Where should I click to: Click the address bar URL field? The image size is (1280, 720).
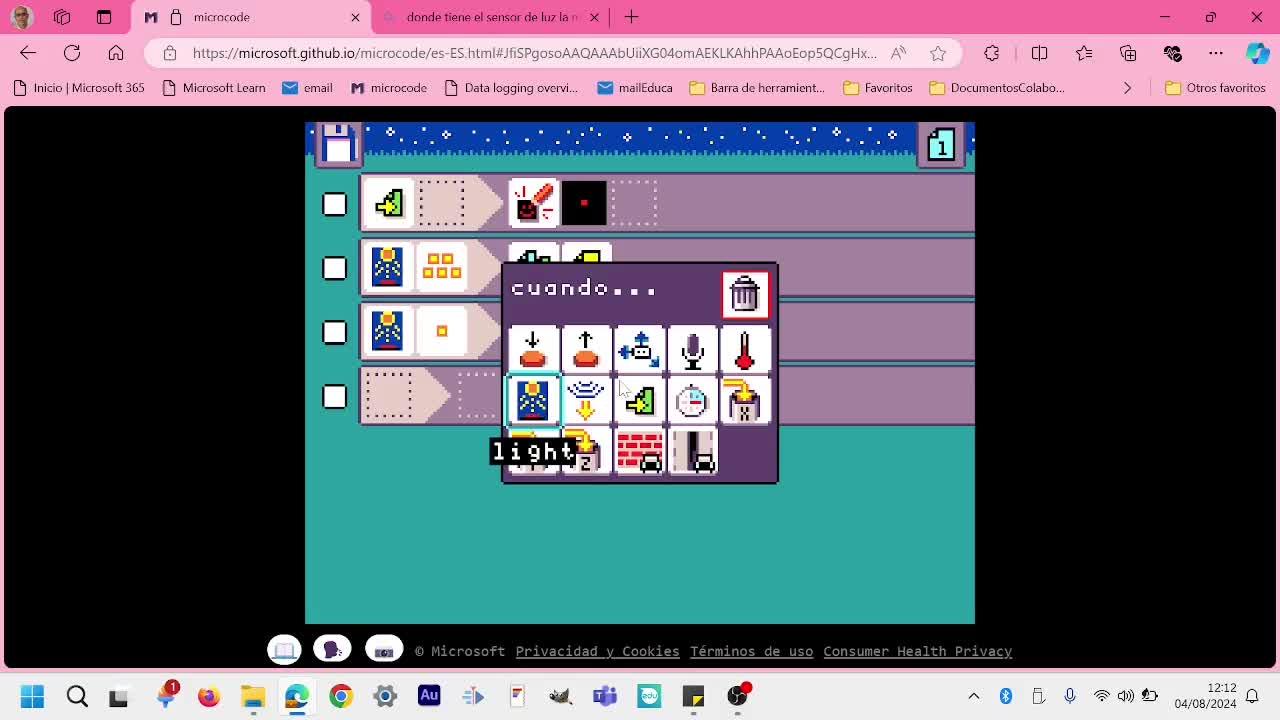(535, 53)
